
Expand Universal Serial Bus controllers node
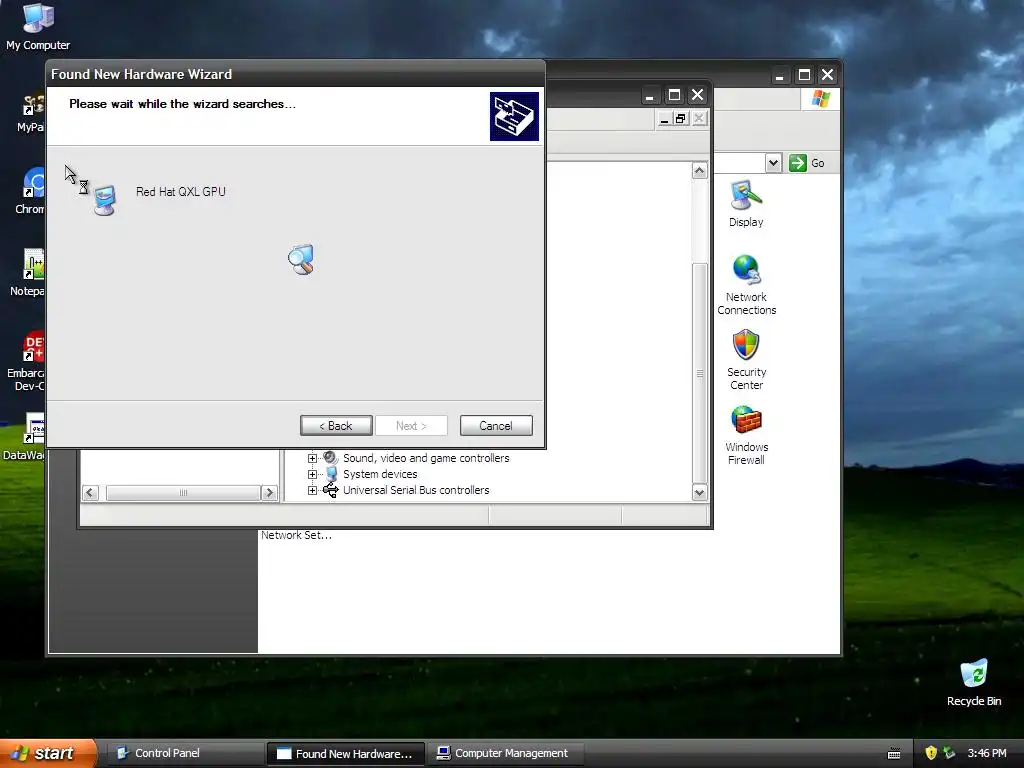click(312, 490)
